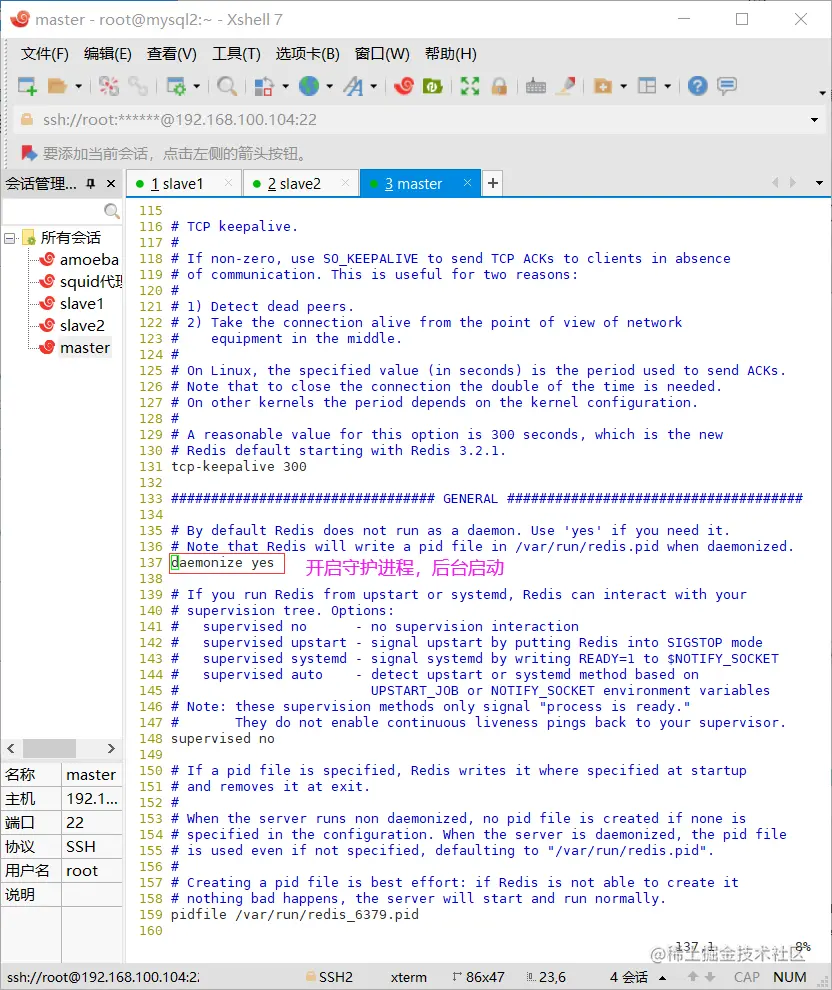The image size is (832, 990).
Task: Pin the session manager panel
Action: click(91, 184)
